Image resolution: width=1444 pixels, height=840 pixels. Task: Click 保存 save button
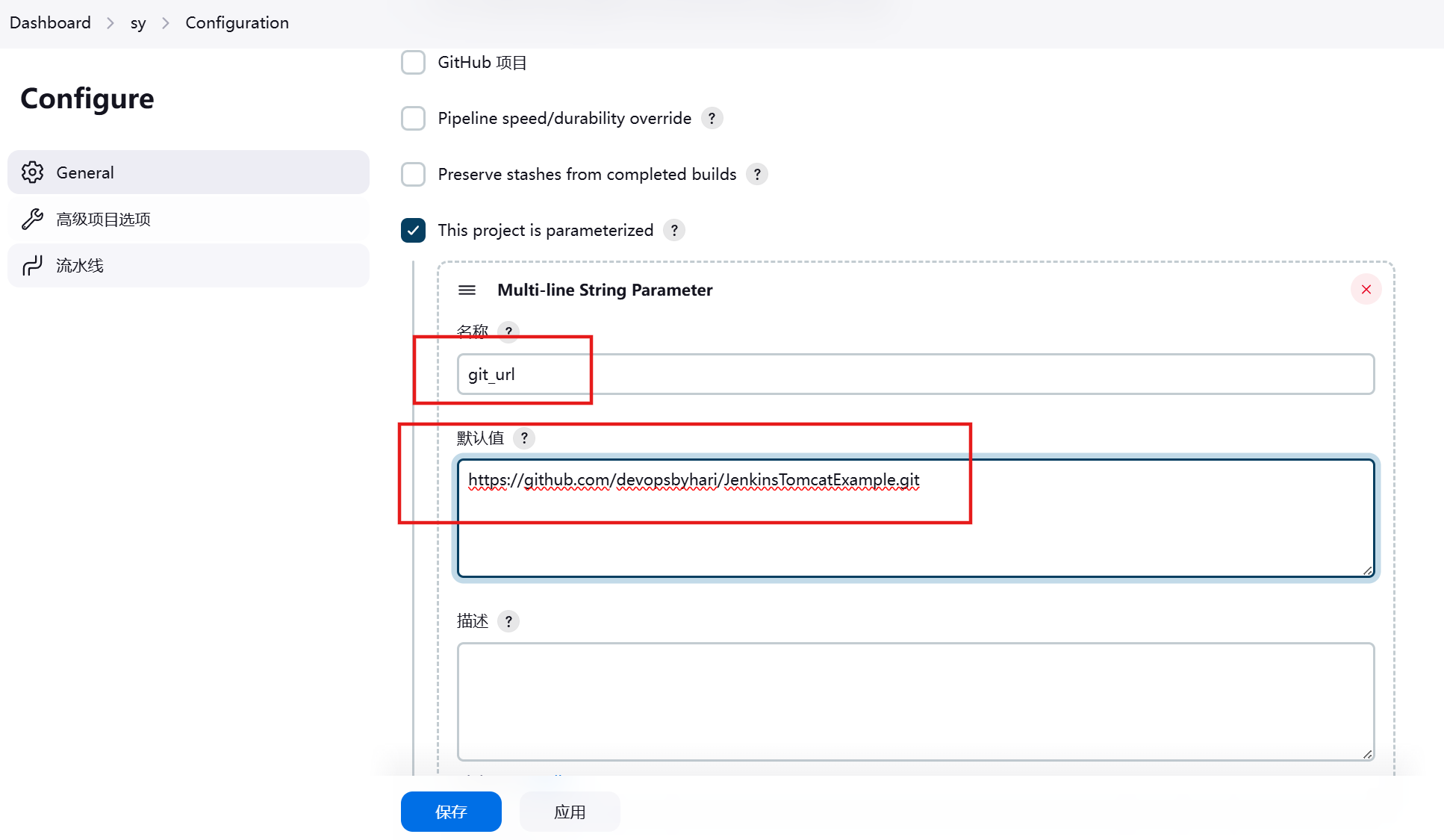coord(451,812)
